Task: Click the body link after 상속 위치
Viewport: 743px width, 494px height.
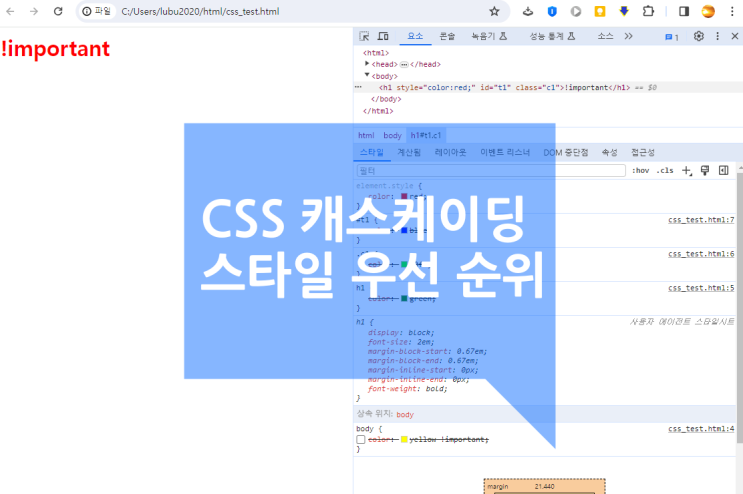Action: (x=405, y=414)
